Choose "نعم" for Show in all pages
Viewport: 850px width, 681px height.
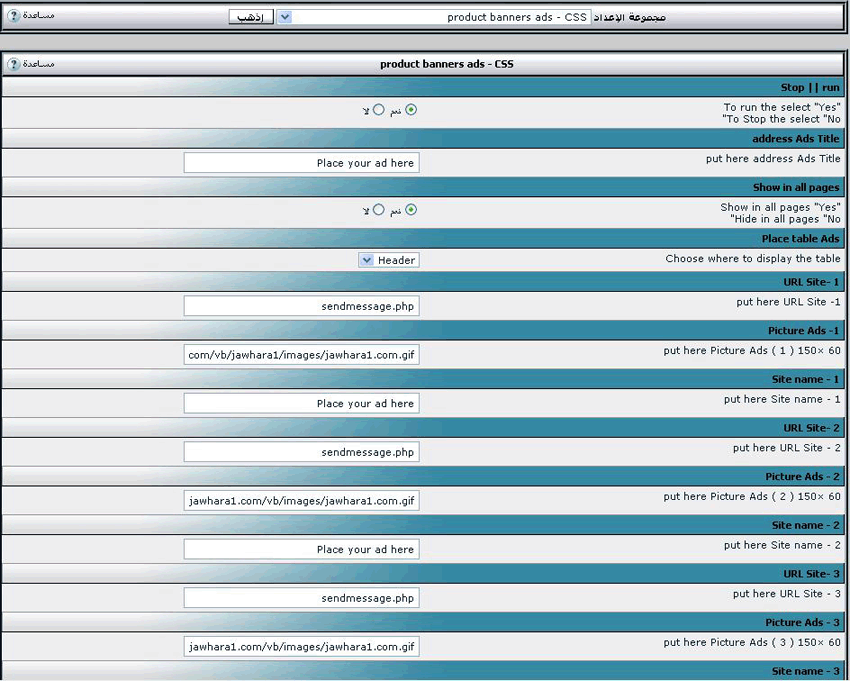pos(411,210)
